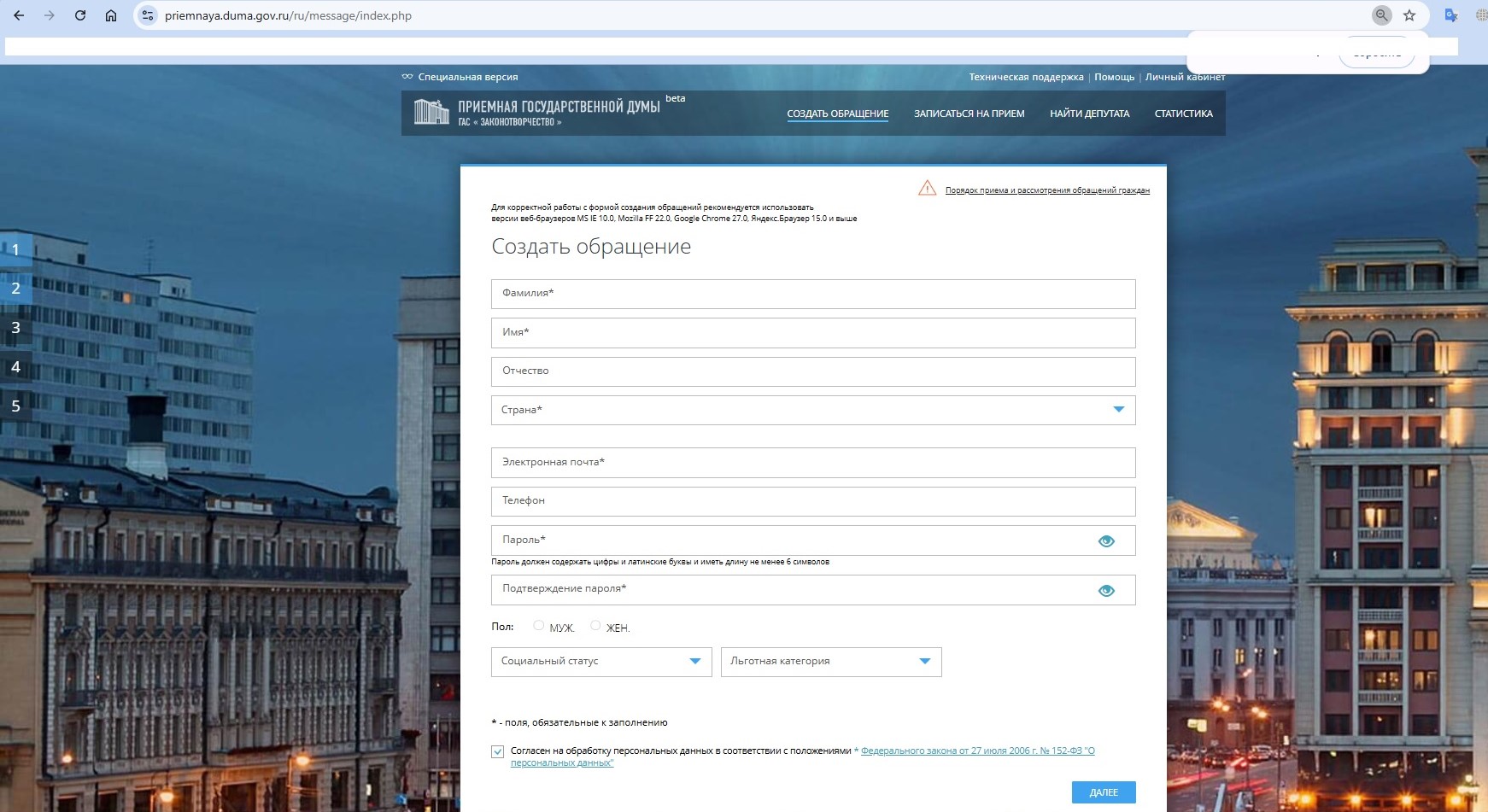The height and width of the screenshot is (812, 1488).
Task: Click the "поля, обязательные к заполнению" note
Action: click(579, 722)
